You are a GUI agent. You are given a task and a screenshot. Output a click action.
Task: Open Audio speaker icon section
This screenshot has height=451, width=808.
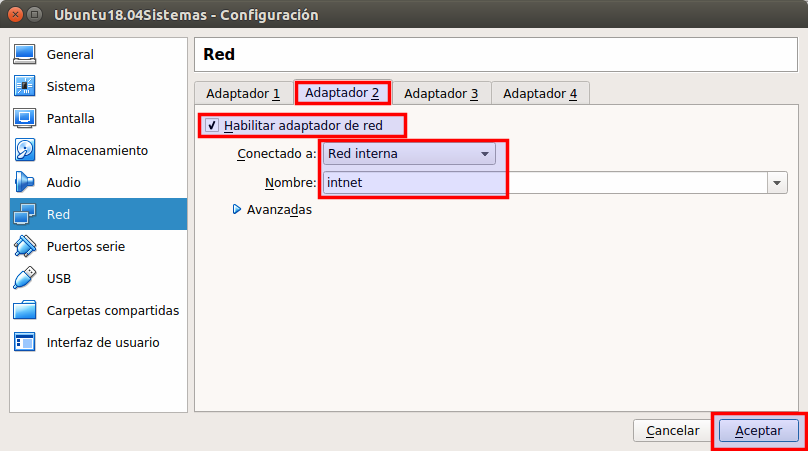[25, 182]
